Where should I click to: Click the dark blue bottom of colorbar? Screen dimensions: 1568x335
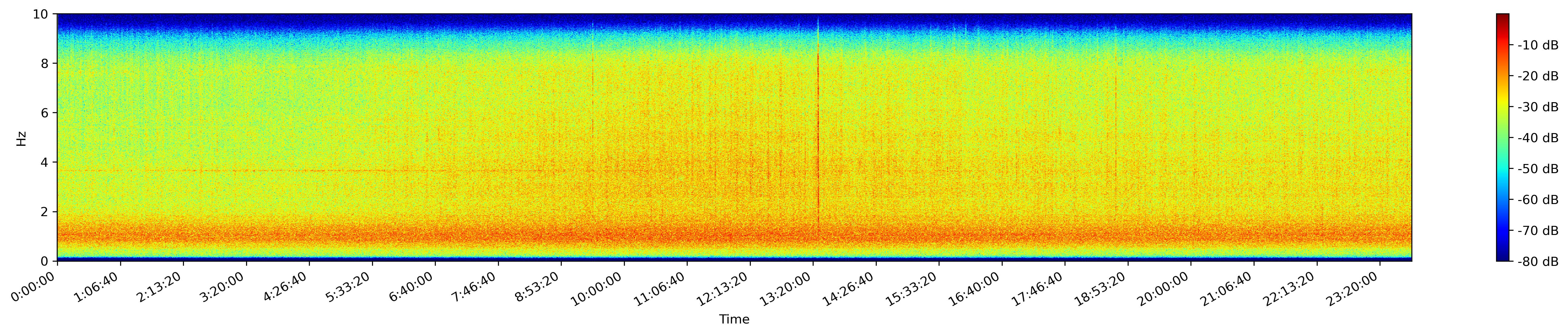[x=1503, y=256]
